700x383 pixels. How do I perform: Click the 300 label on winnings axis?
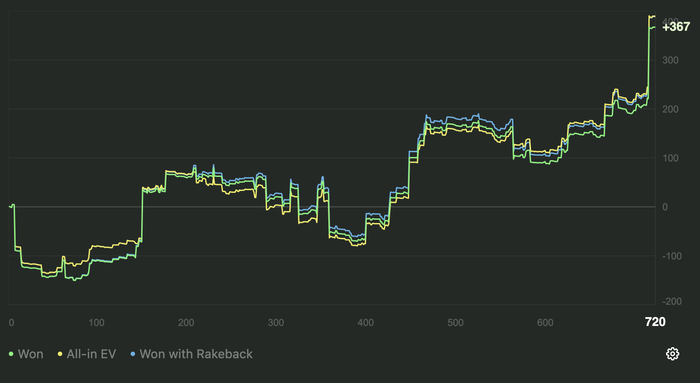coord(670,60)
